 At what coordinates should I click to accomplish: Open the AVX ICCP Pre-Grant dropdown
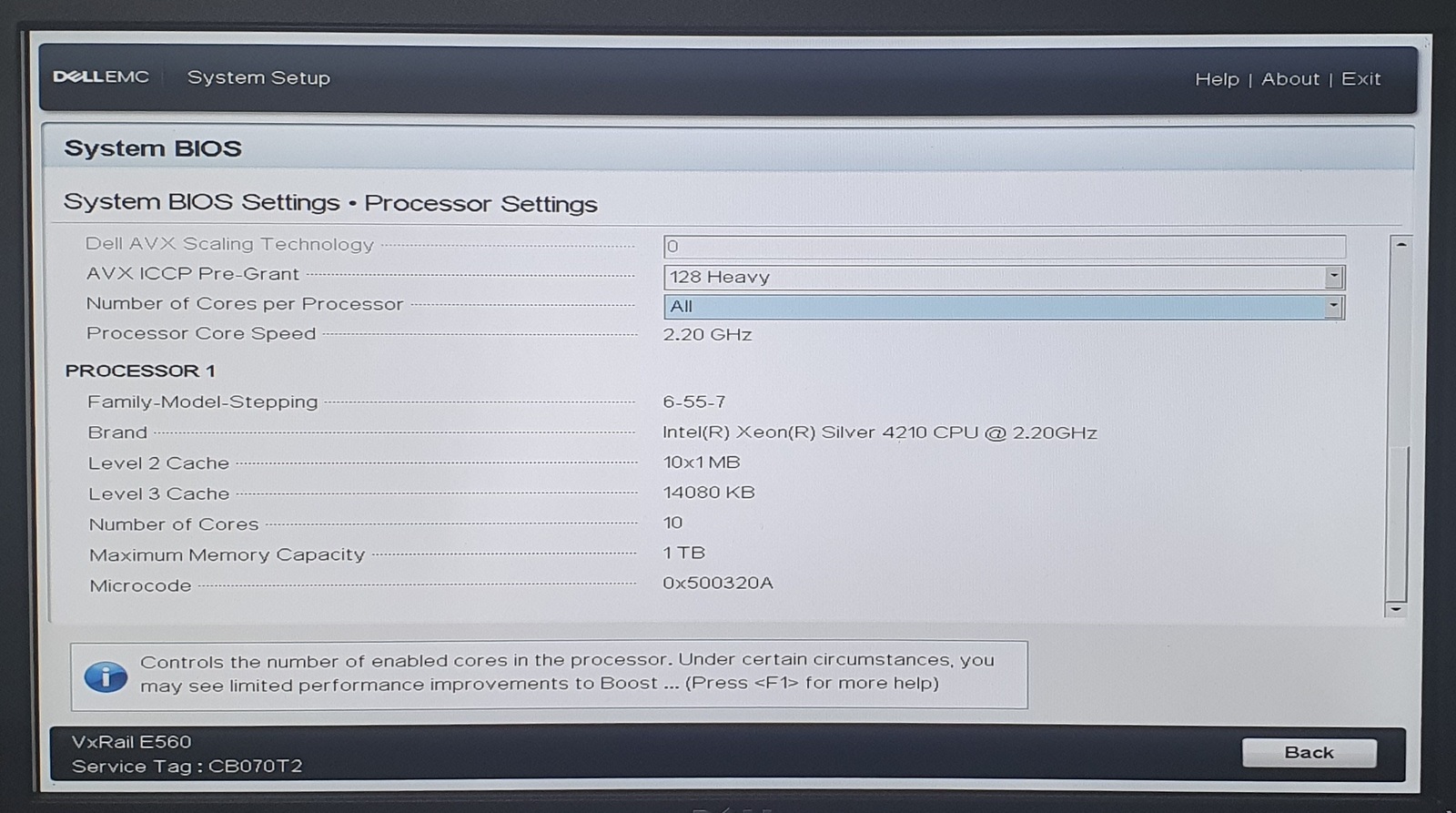pyautogui.click(x=1004, y=277)
